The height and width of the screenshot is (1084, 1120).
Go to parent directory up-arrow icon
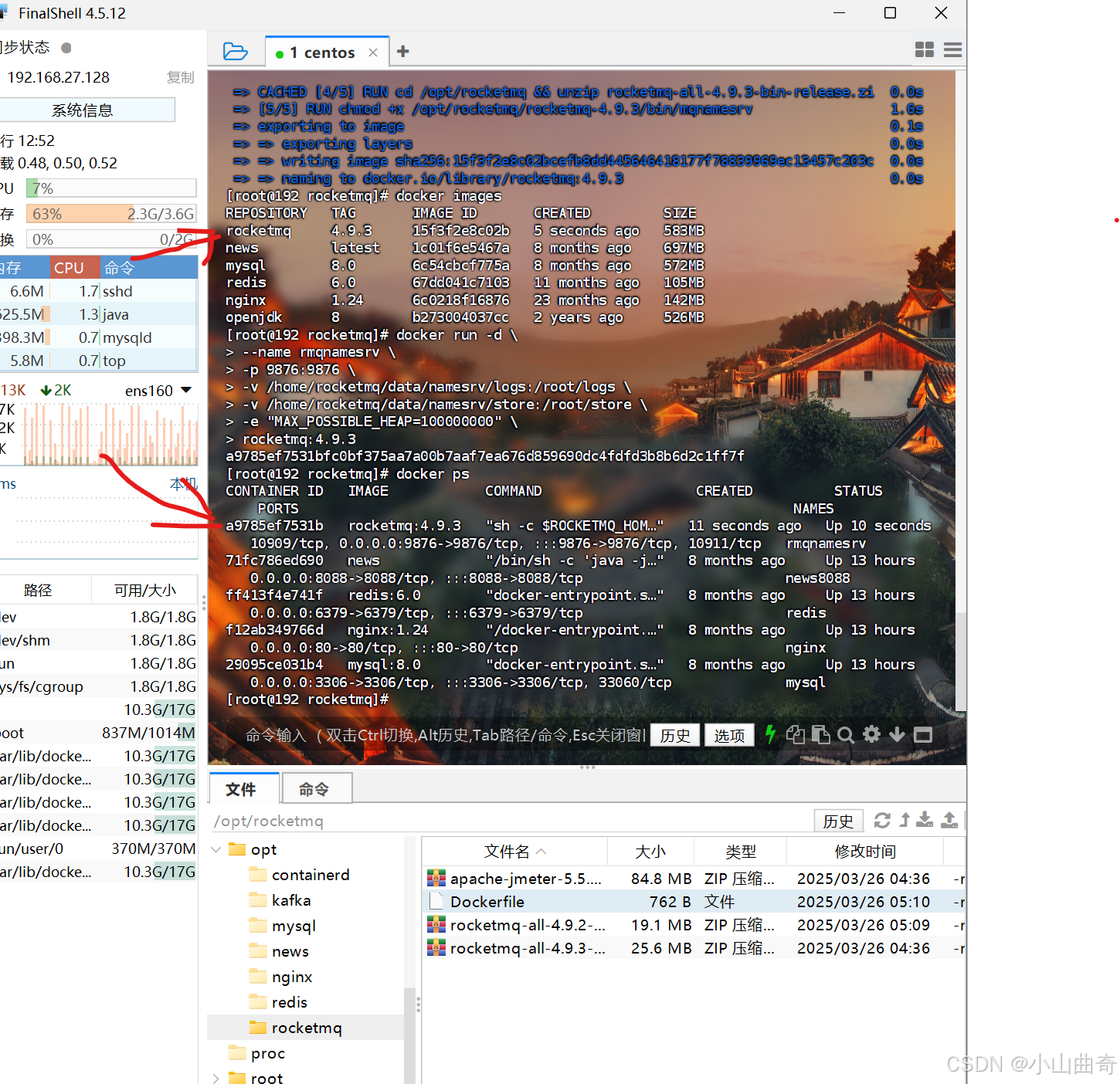pos(904,820)
